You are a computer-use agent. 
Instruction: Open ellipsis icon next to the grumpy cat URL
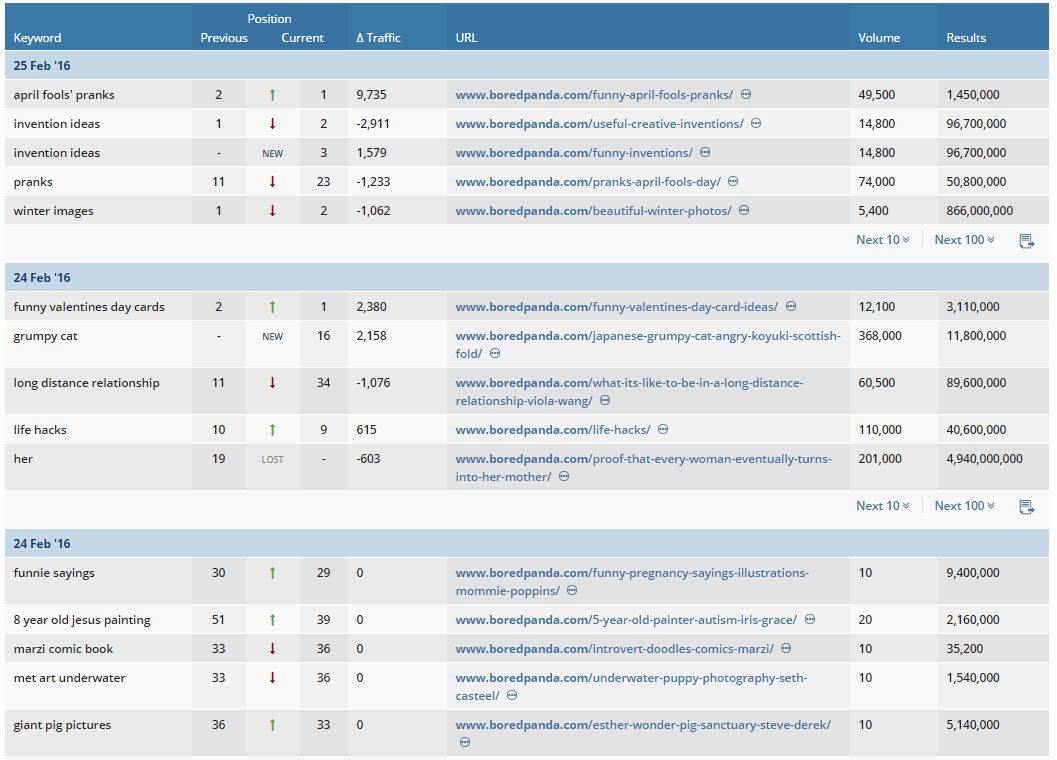tap(495, 353)
